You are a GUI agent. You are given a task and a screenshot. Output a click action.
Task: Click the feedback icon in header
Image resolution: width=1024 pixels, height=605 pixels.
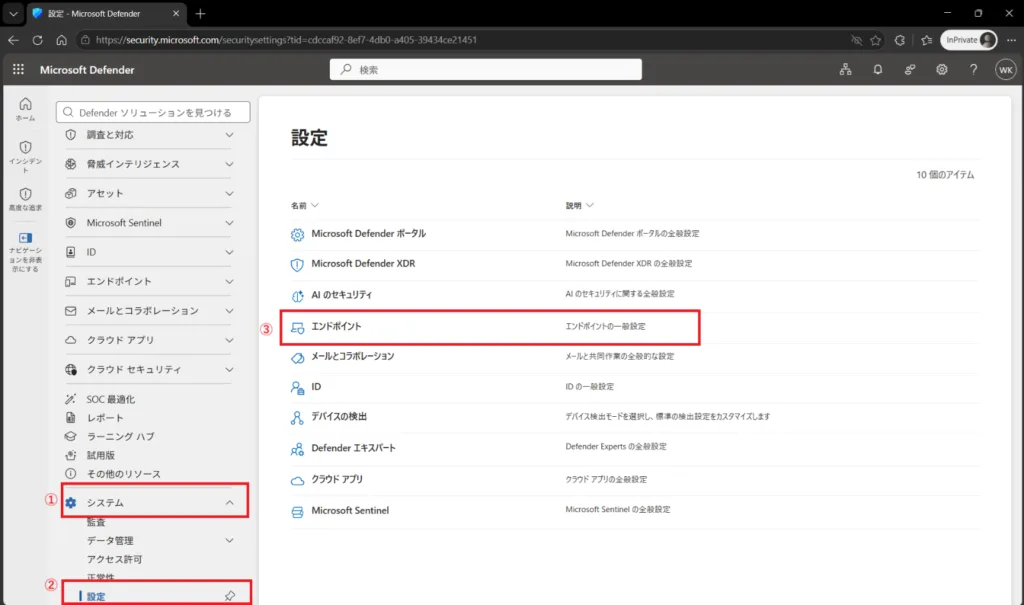click(x=910, y=69)
